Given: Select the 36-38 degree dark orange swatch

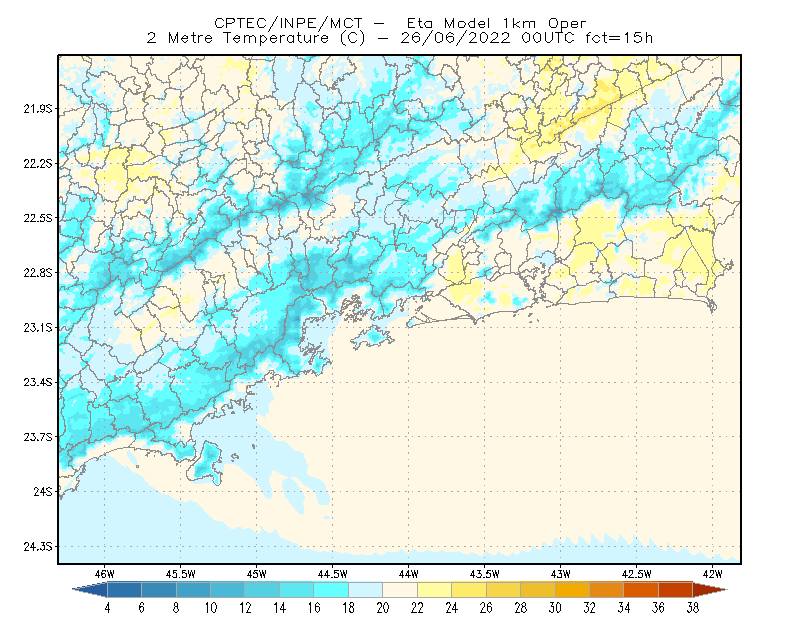Looking at the screenshot, I should tap(676, 590).
